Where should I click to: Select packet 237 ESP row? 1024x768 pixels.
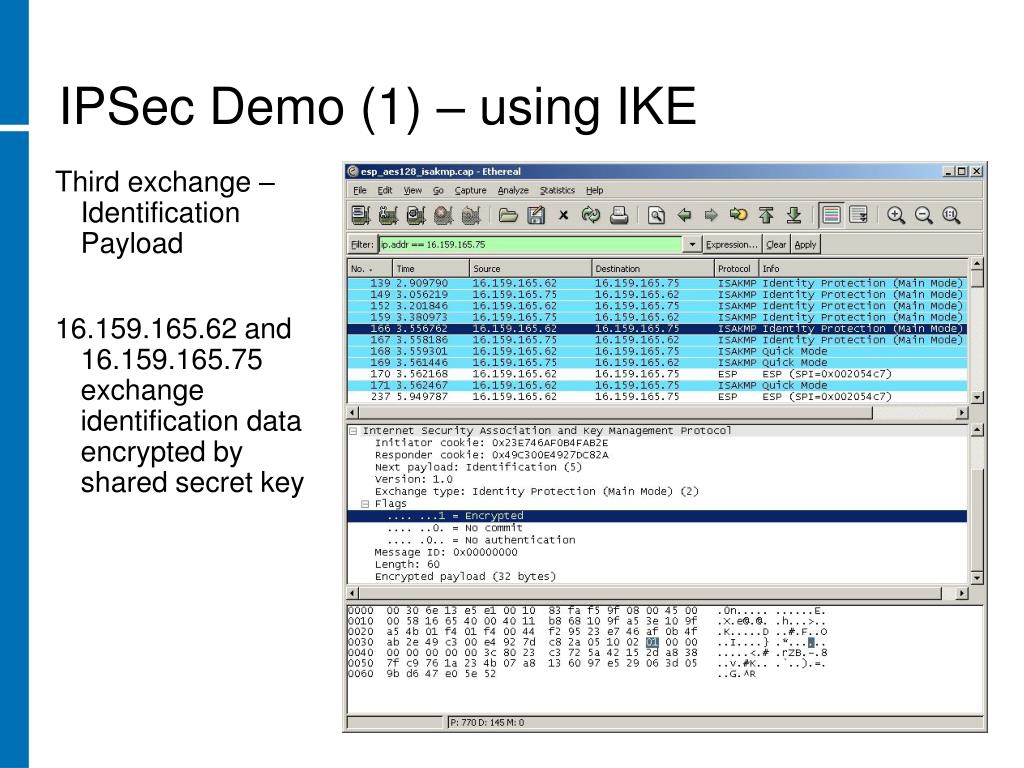point(657,396)
